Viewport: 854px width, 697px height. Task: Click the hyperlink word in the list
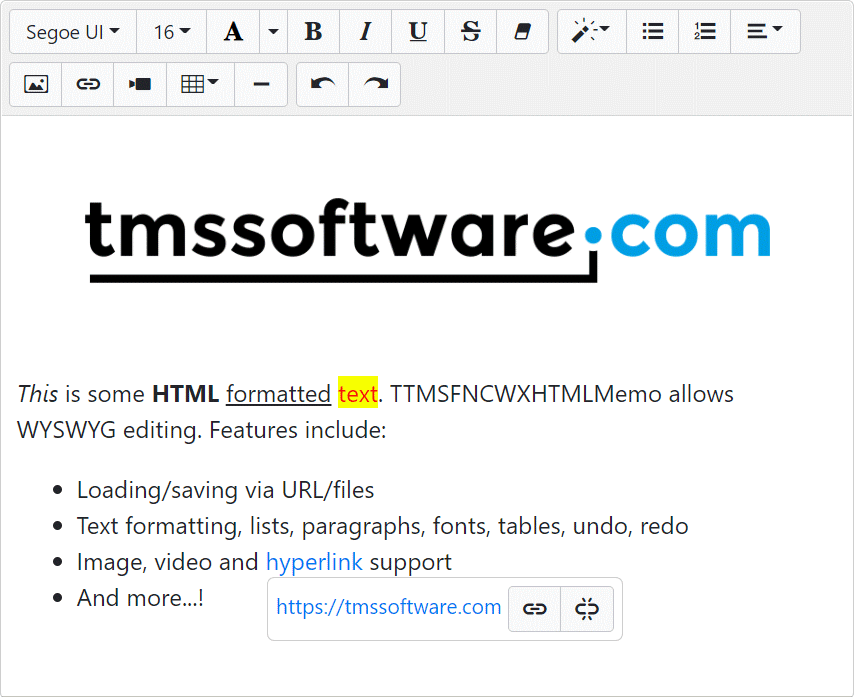[314, 562]
